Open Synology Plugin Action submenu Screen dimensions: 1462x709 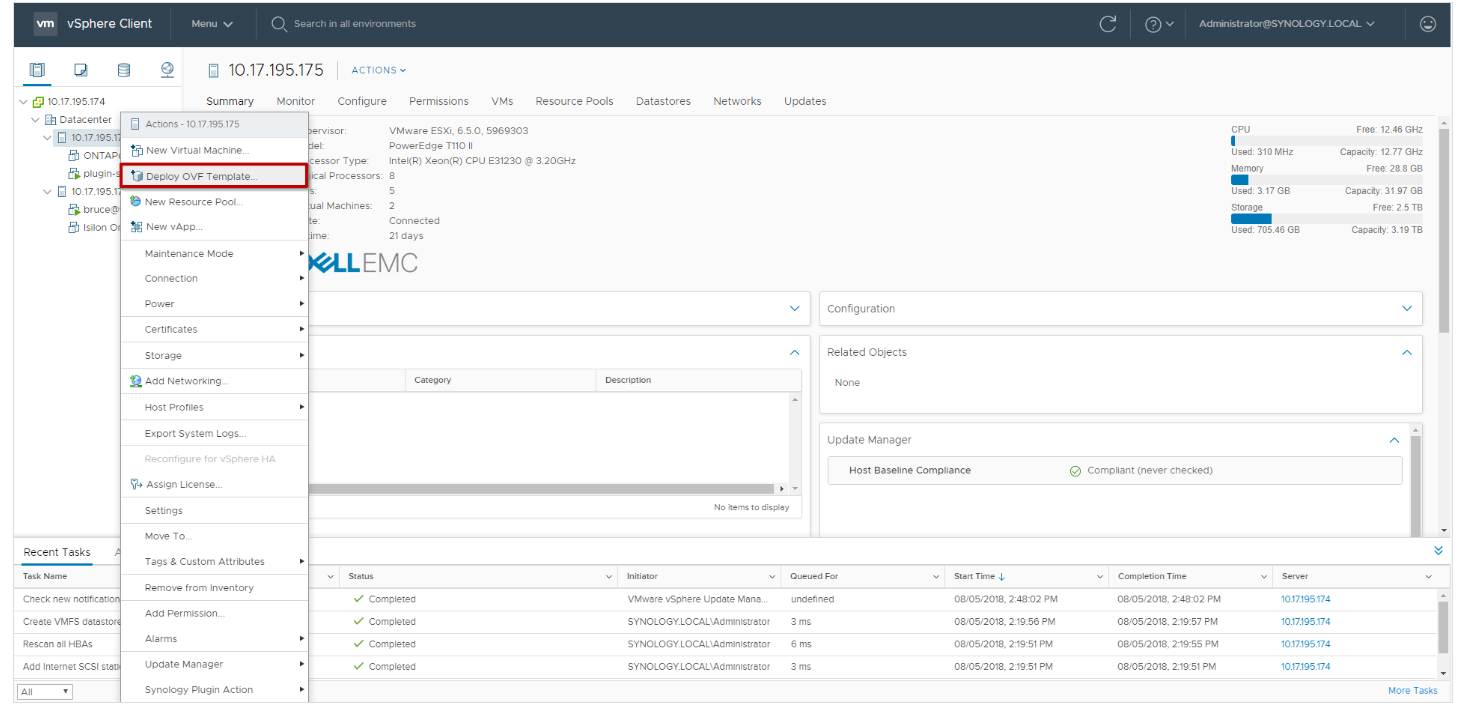coord(214,690)
